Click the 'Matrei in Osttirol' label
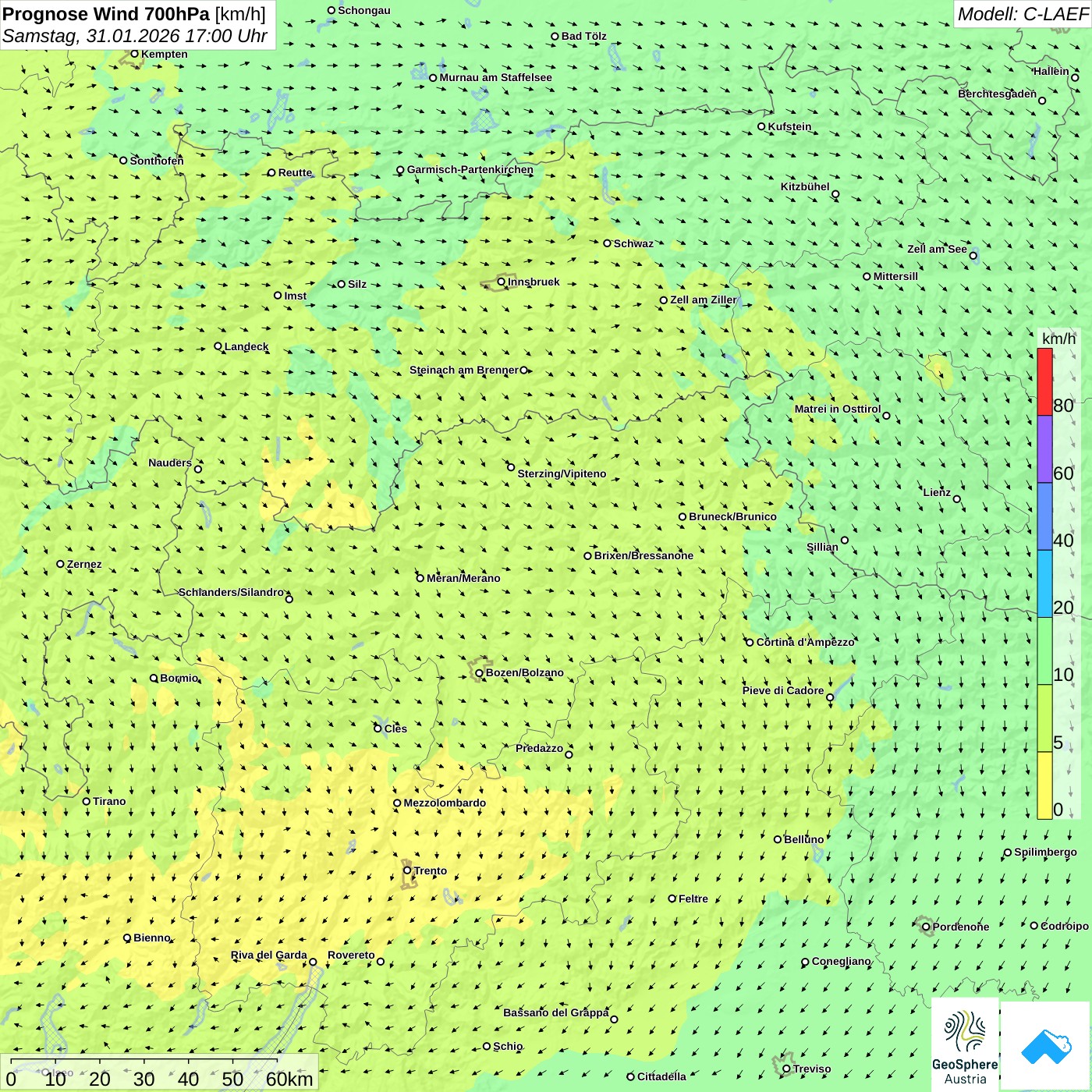This screenshot has width=1092, height=1092. 838,409
